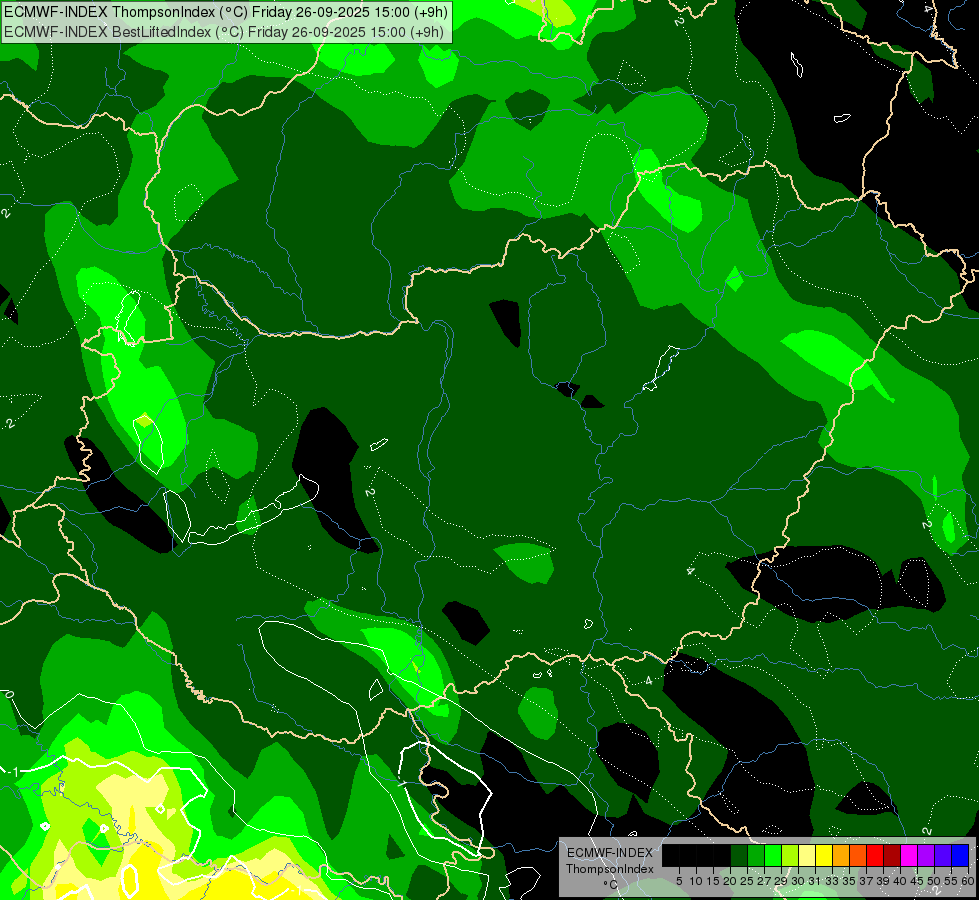The height and width of the screenshot is (900, 979).
Task: Select the bright green 27–29 legend swatch
Action: (773, 855)
